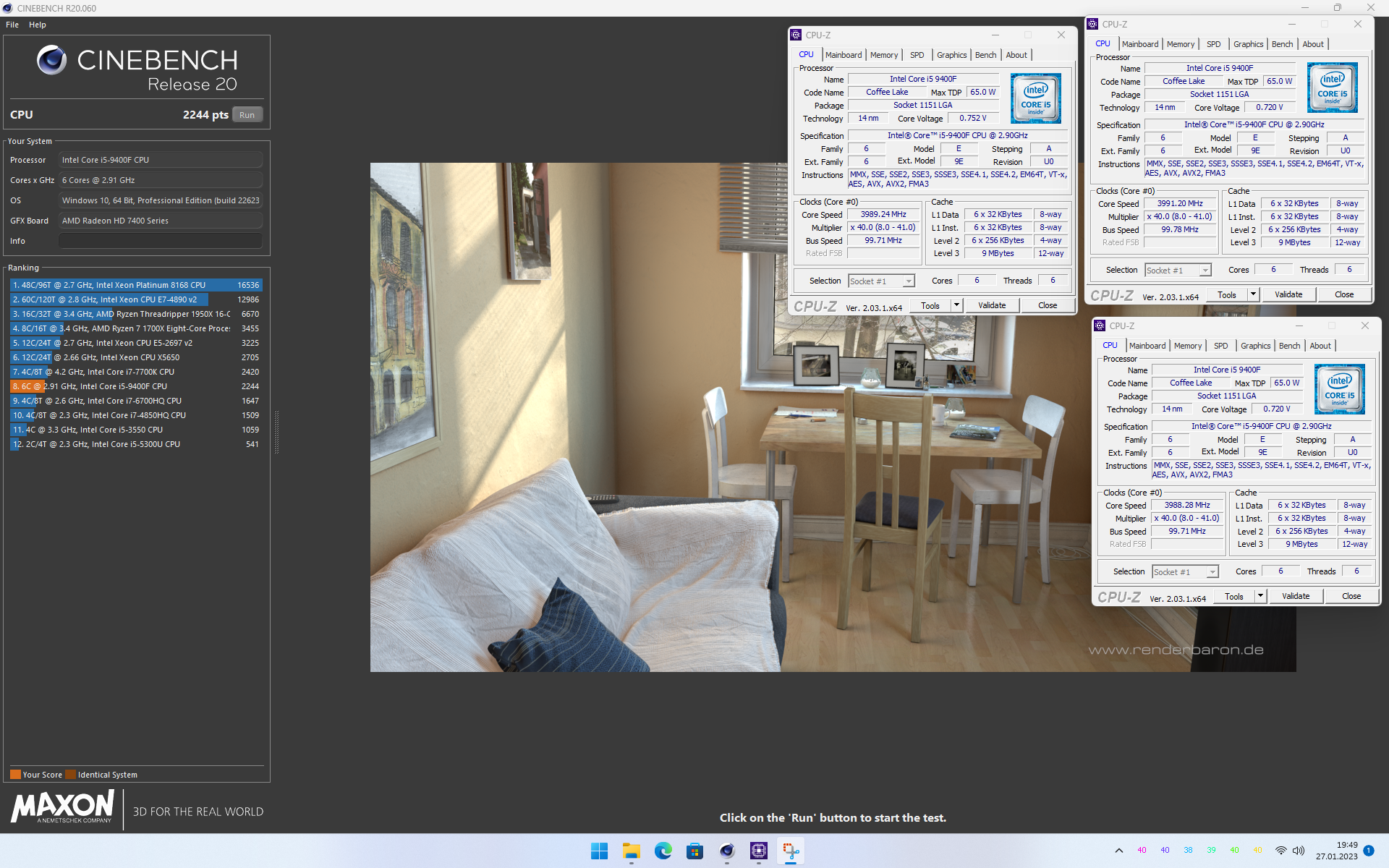The image size is (1389, 868).
Task: Open SPD tab in CPU-Z window showing 3991.20 MHz
Action: (1214, 44)
